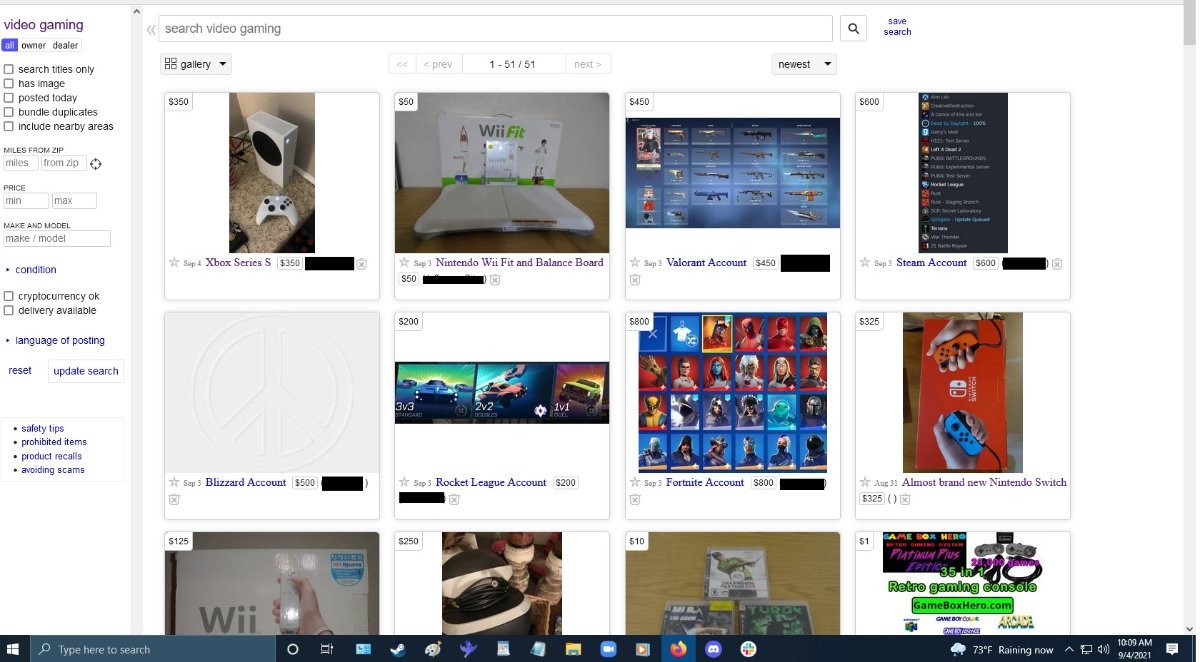The image size is (1200, 662).
Task: Click the miles distance input
Action: [x=20, y=163]
